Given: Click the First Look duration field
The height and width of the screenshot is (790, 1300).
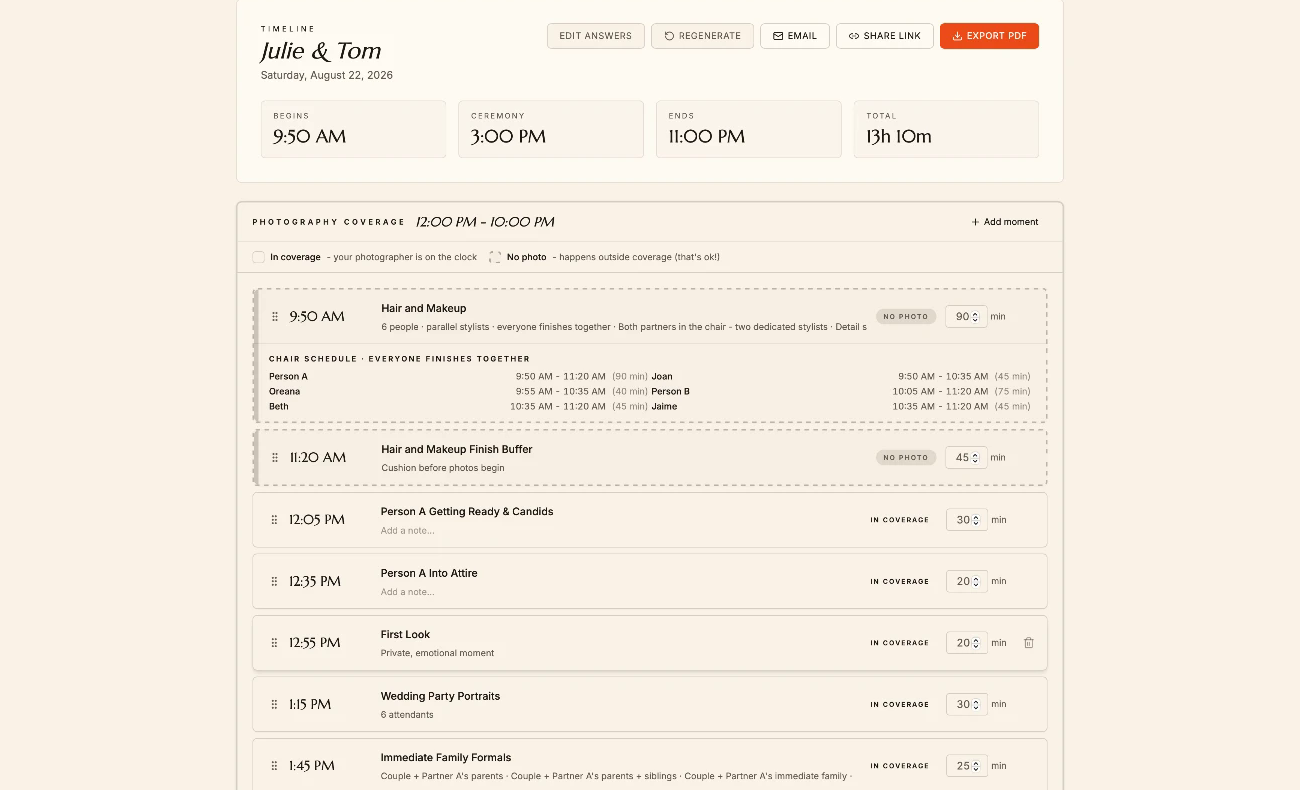Looking at the screenshot, I should click(966, 643).
